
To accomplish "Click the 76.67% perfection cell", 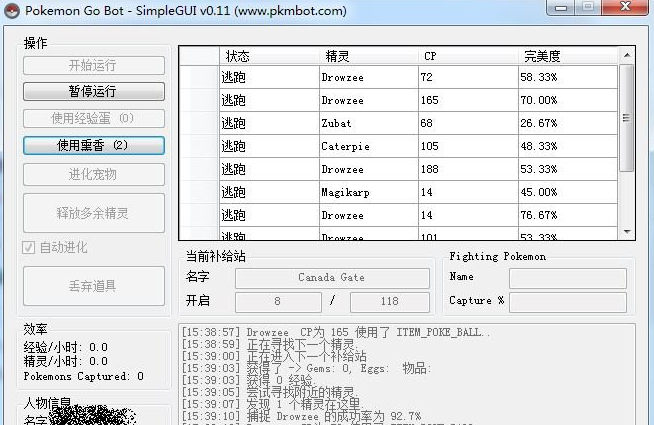I will (x=568, y=215).
